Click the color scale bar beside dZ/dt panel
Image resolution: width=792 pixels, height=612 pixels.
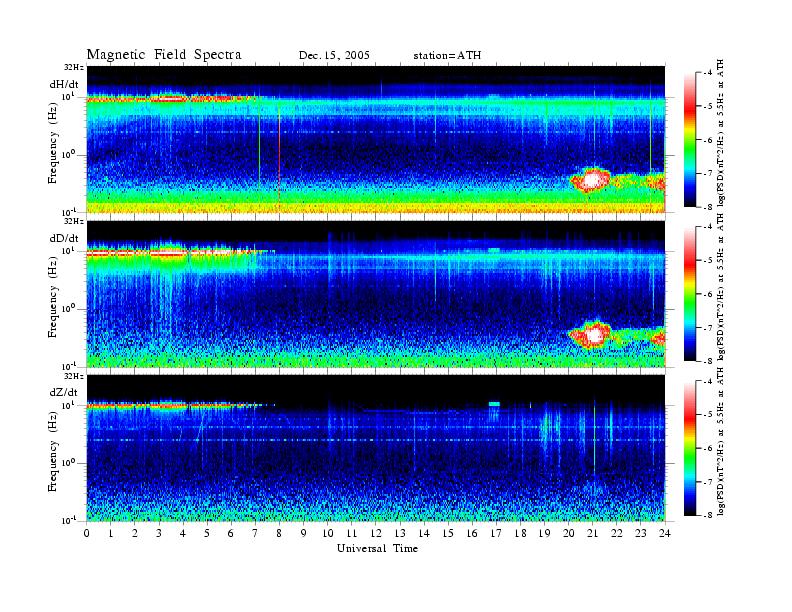coord(690,448)
